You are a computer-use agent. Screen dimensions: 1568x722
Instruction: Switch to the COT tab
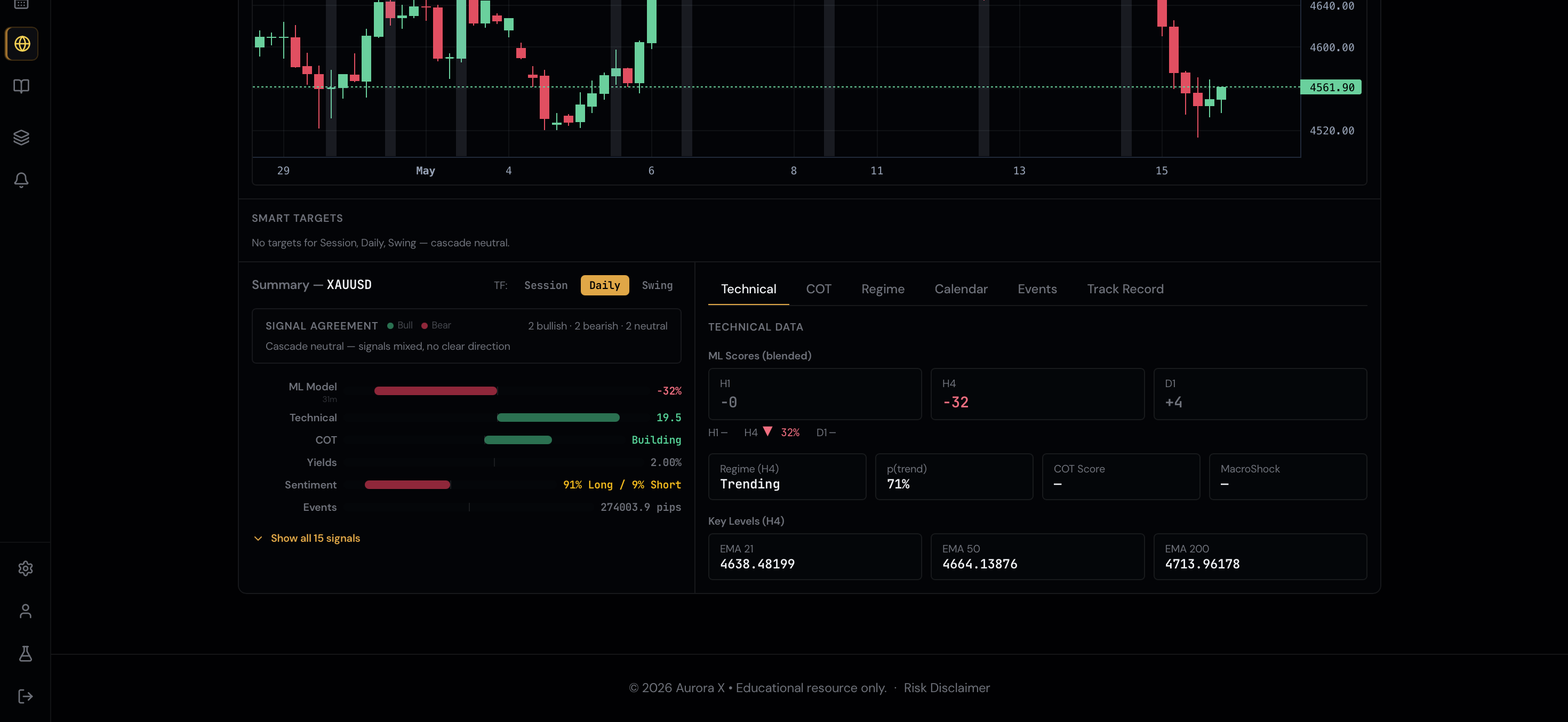pyautogui.click(x=819, y=289)
